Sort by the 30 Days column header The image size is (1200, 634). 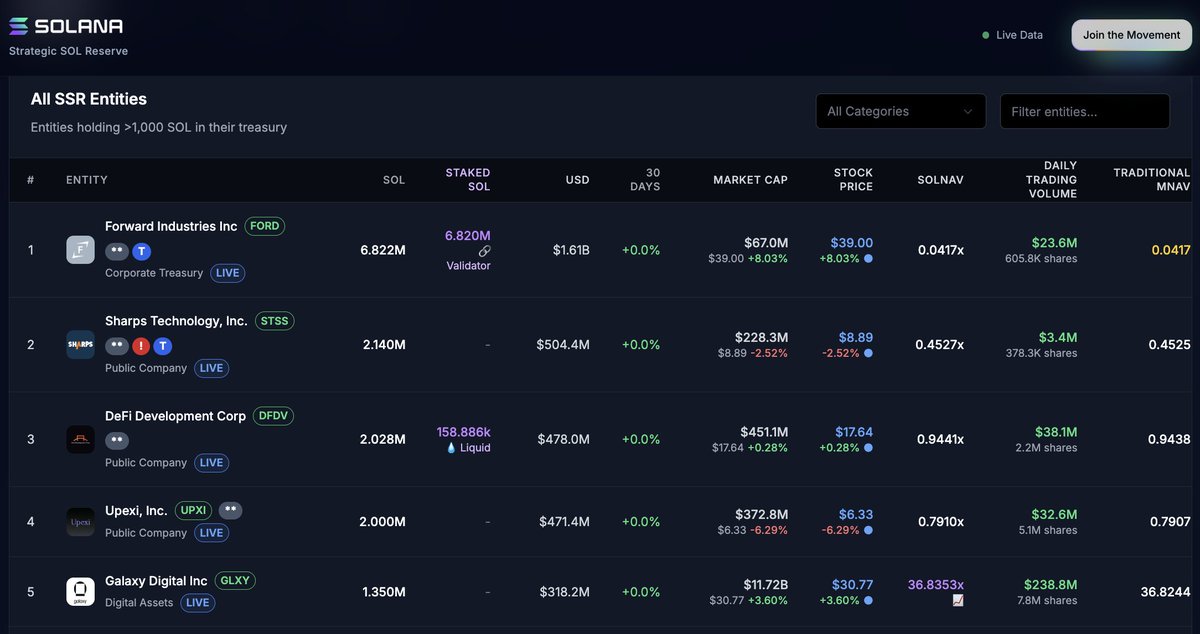(645, 180)
